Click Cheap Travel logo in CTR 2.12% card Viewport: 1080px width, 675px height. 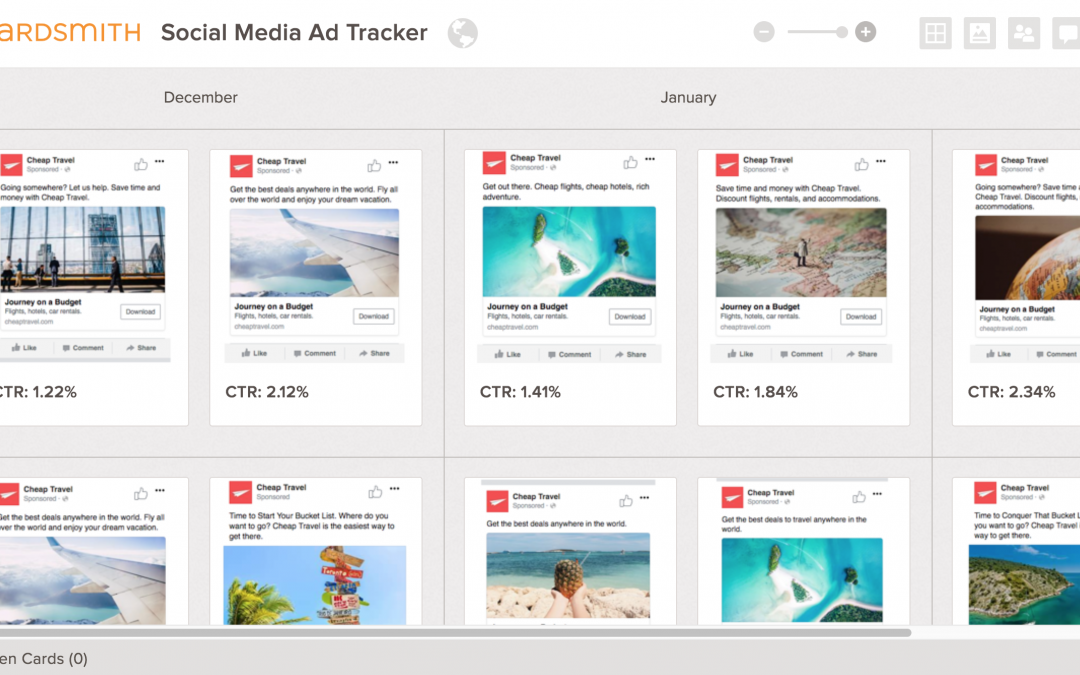(240, 166)
